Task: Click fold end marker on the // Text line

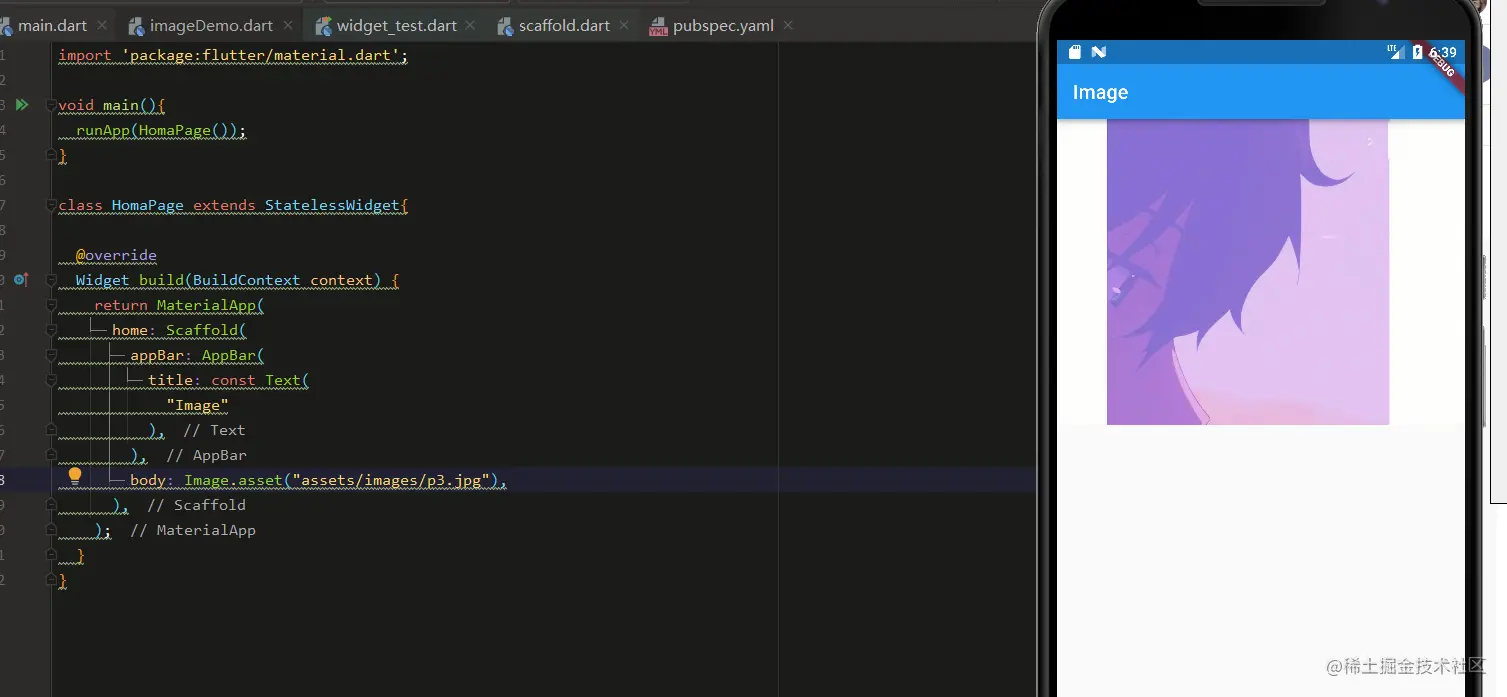Action: click(51, 430)
